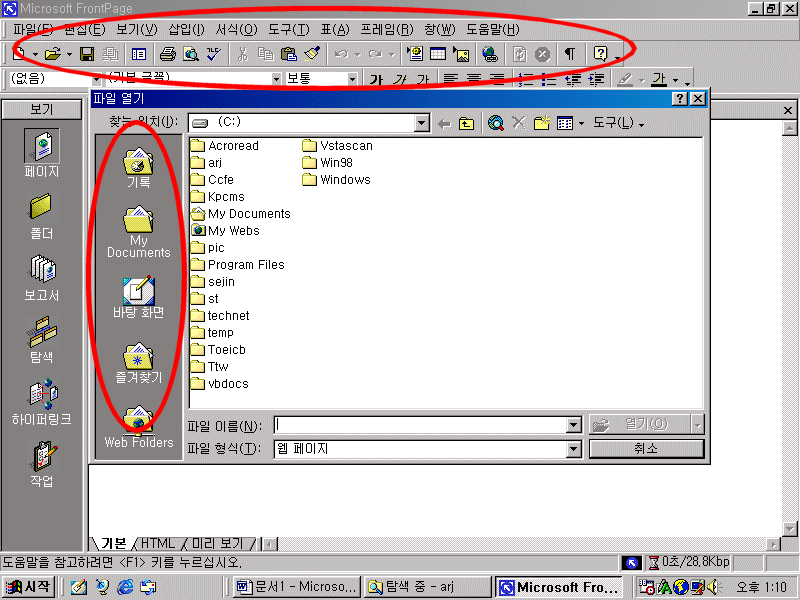
Task: Open the 편집(E) menu
Action: [85, 30]
